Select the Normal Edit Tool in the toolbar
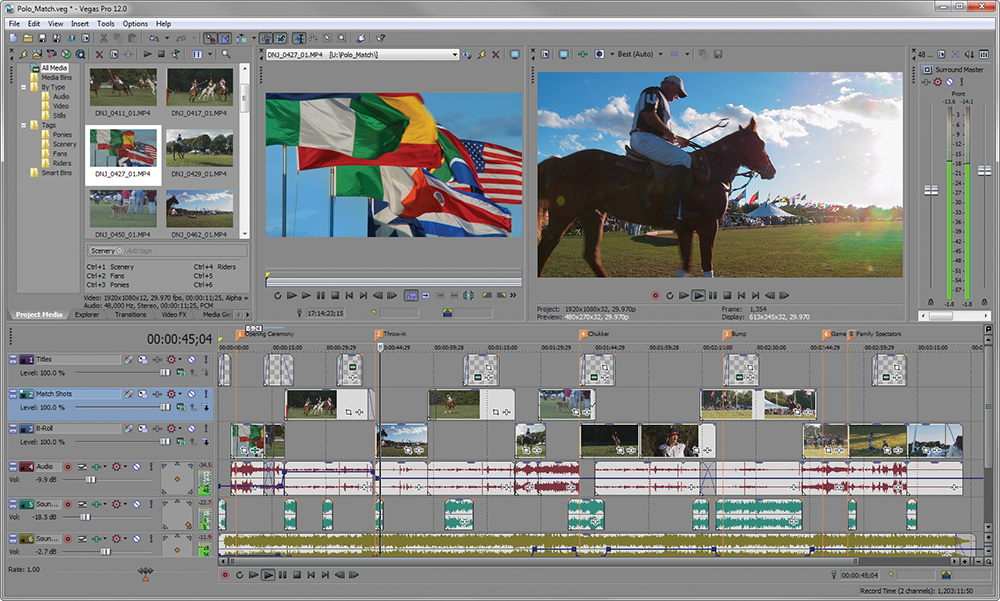1000x601 pixels. [x=298, y=38]
